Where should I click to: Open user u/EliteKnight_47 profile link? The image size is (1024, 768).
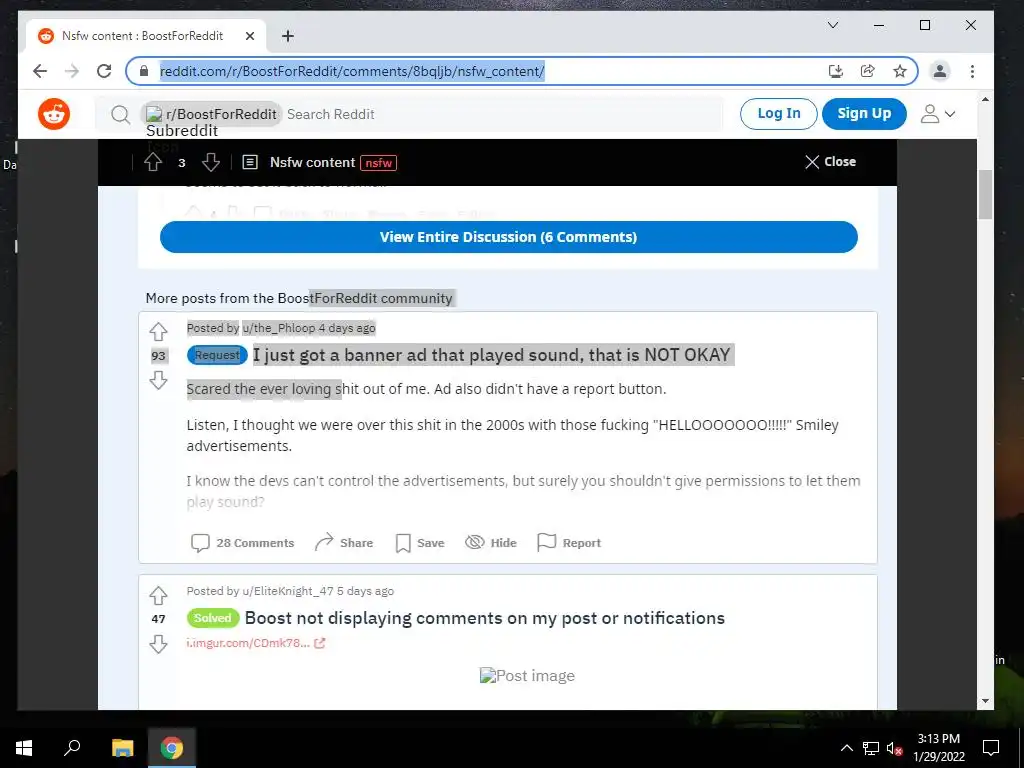point(288,591)
